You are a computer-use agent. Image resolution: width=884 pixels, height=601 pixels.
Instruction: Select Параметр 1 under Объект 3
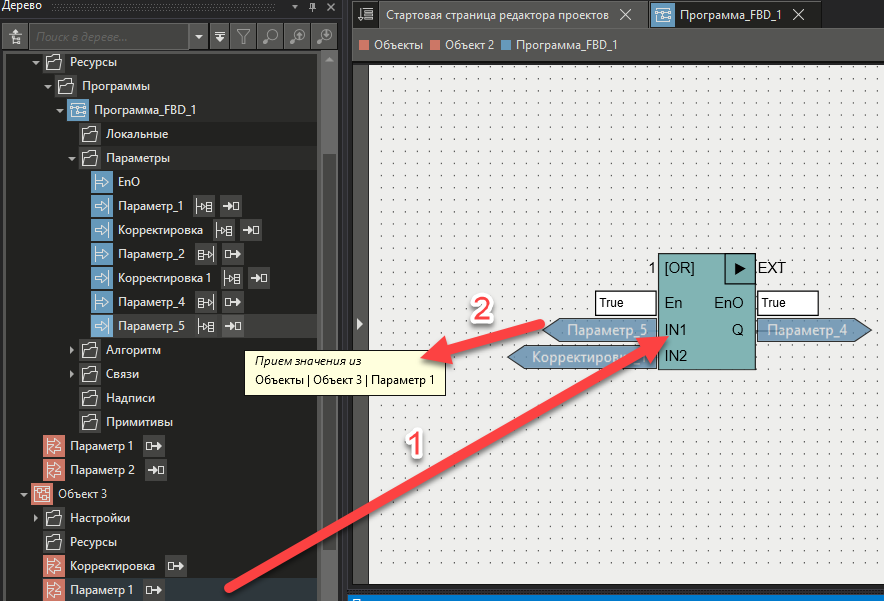101,590
